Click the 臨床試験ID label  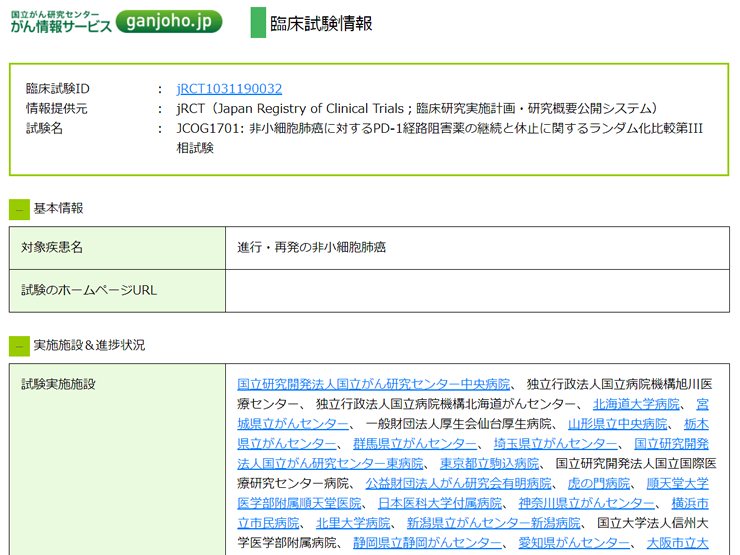coord(58,89)
